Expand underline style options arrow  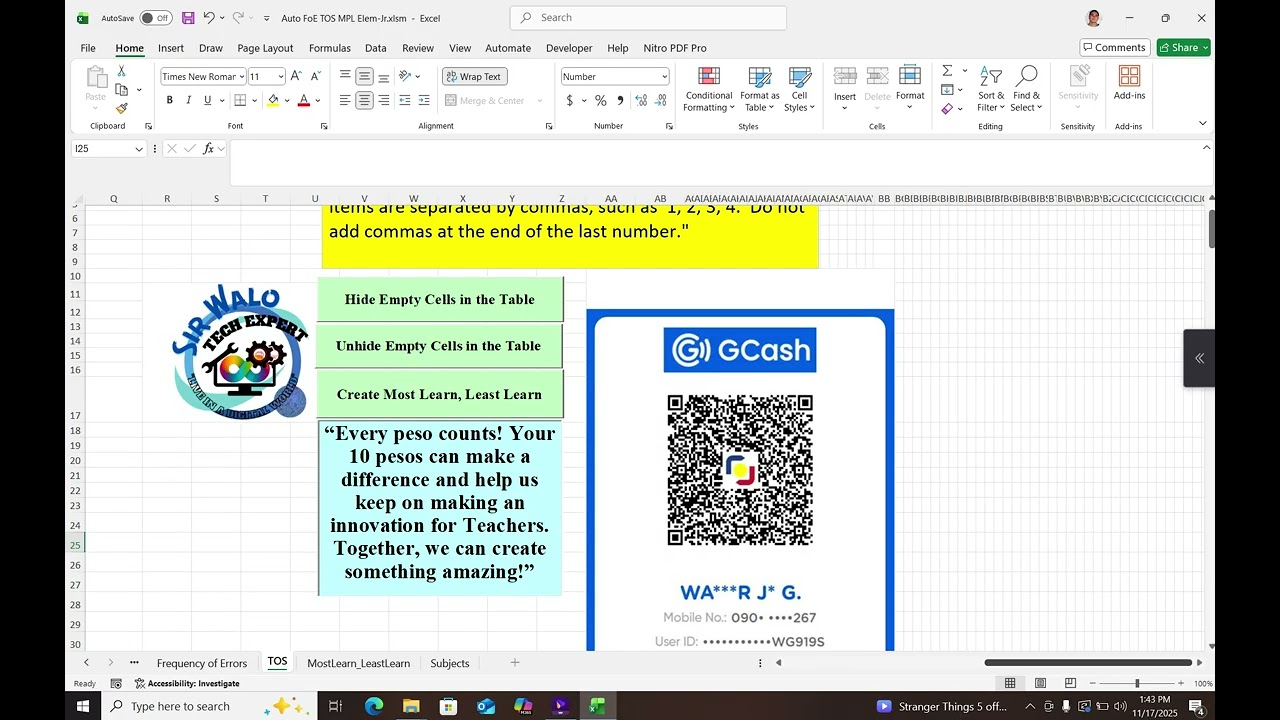(x=221, y=100)
